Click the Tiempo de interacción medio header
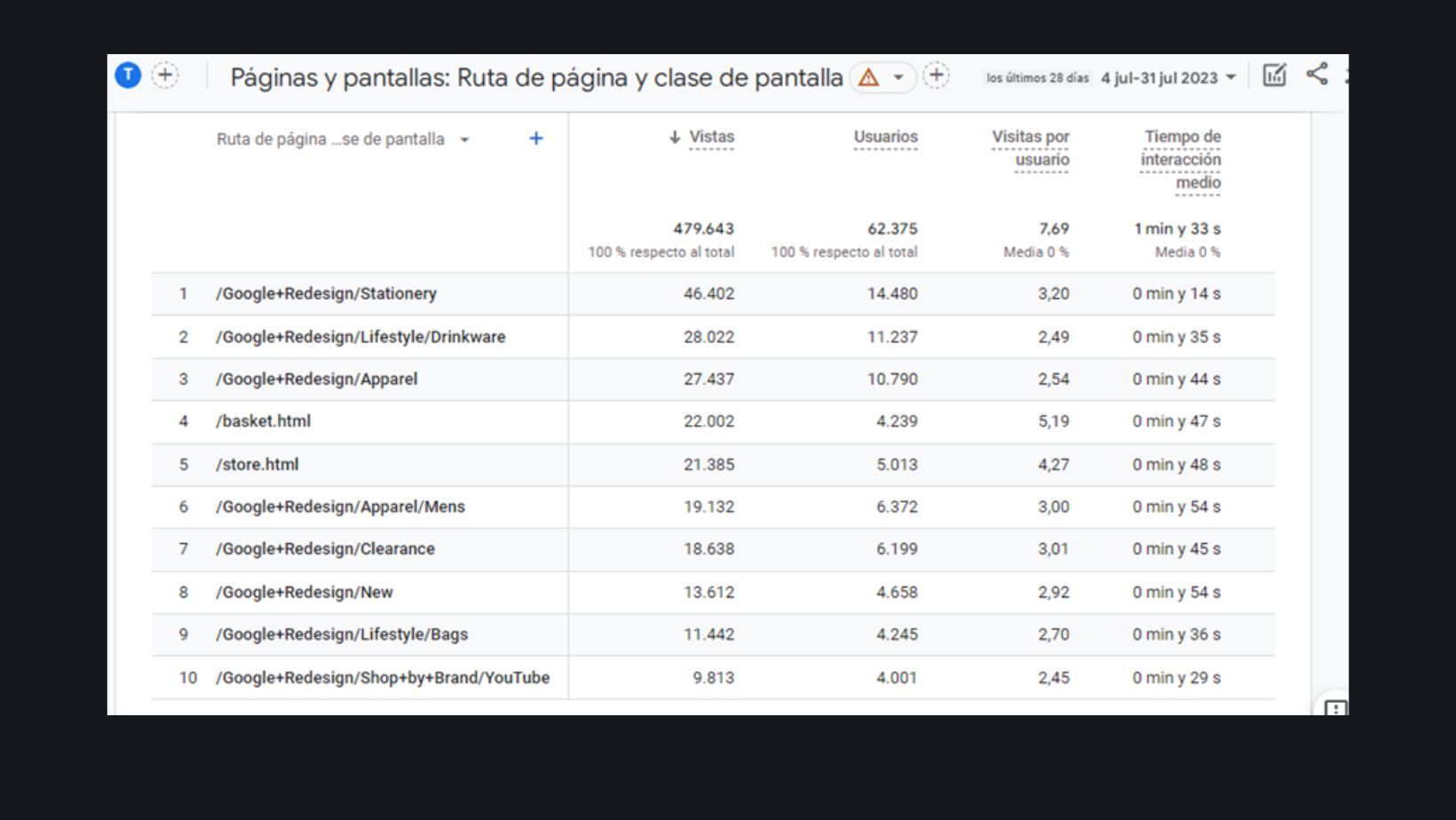This screenshot has height=820, width=1456. point(1181,160)
